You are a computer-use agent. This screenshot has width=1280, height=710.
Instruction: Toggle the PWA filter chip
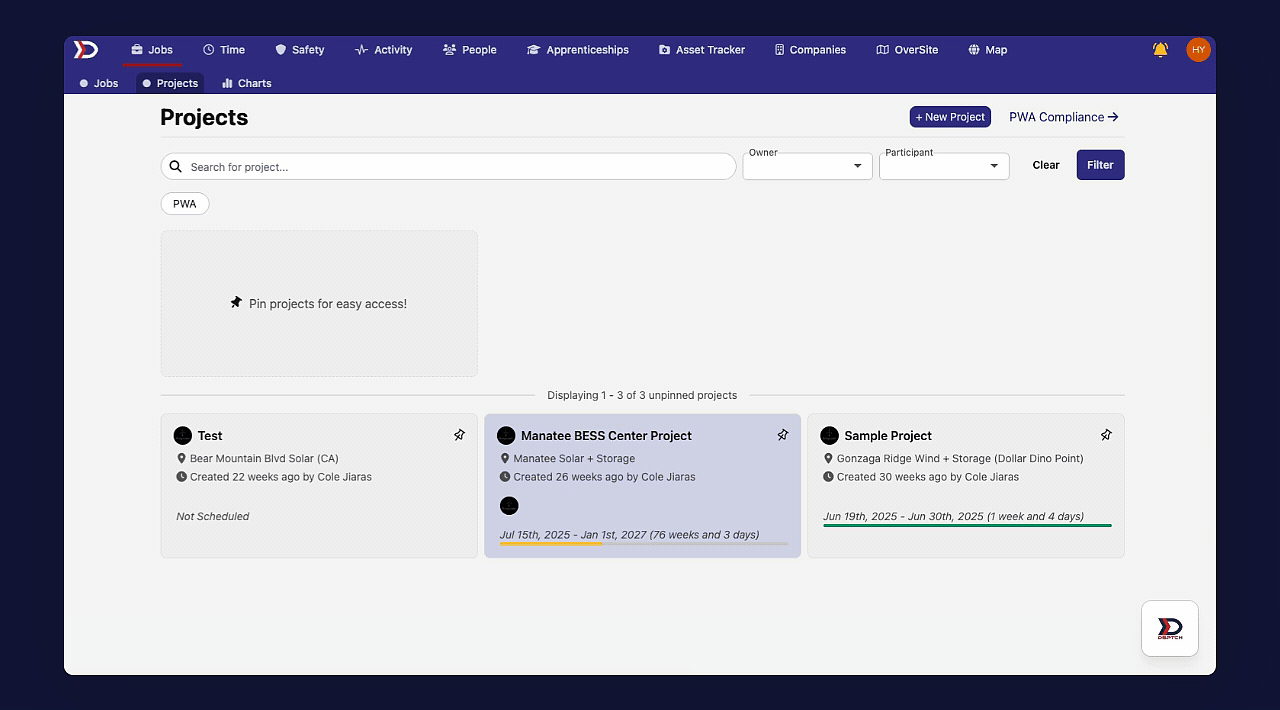(x=185, y=204)
